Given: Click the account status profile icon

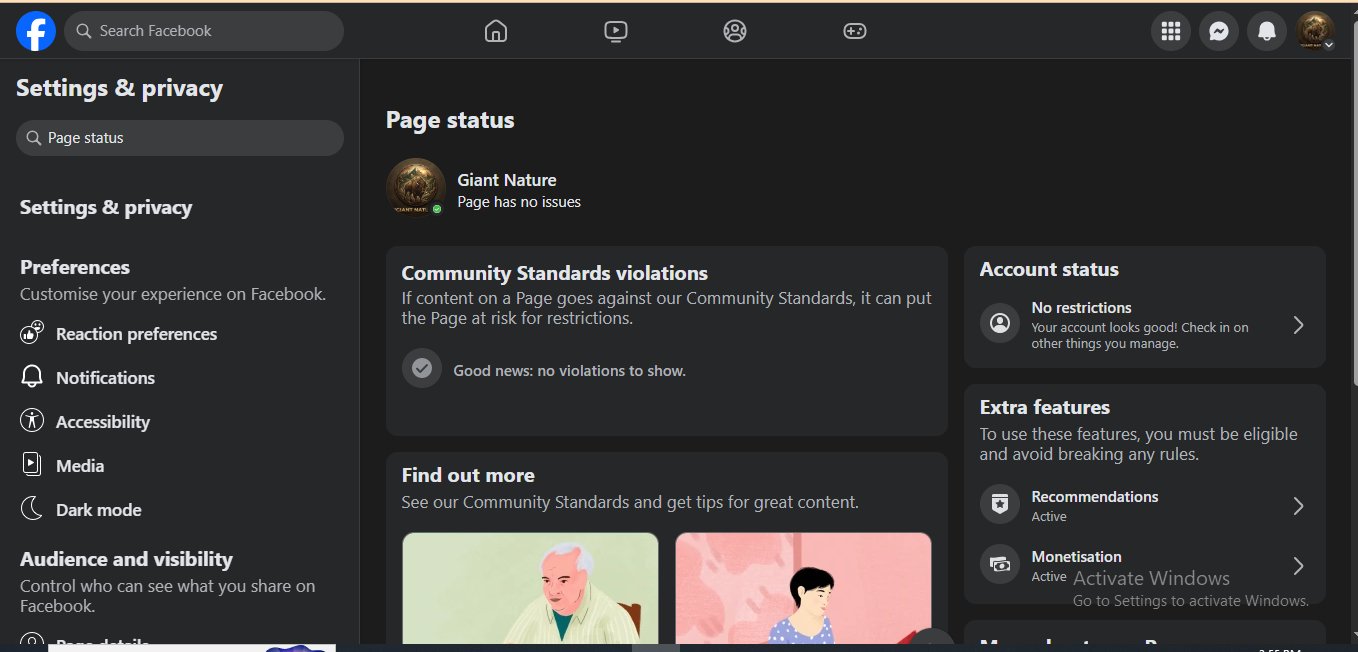Looking at the screenshot, I should [x=1000, y=324].
